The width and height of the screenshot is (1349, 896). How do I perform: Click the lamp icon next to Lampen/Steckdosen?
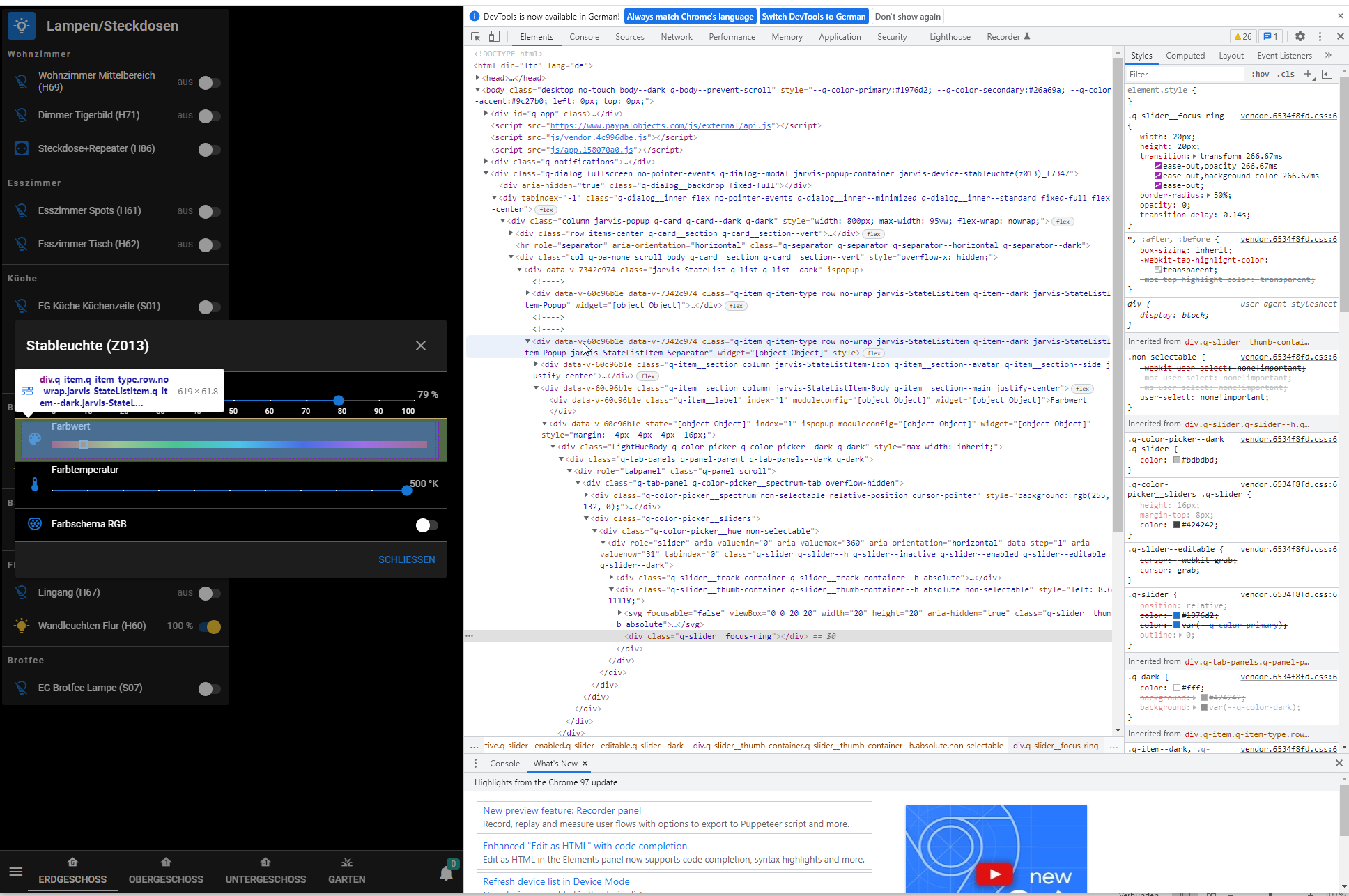tap(22, 26)
